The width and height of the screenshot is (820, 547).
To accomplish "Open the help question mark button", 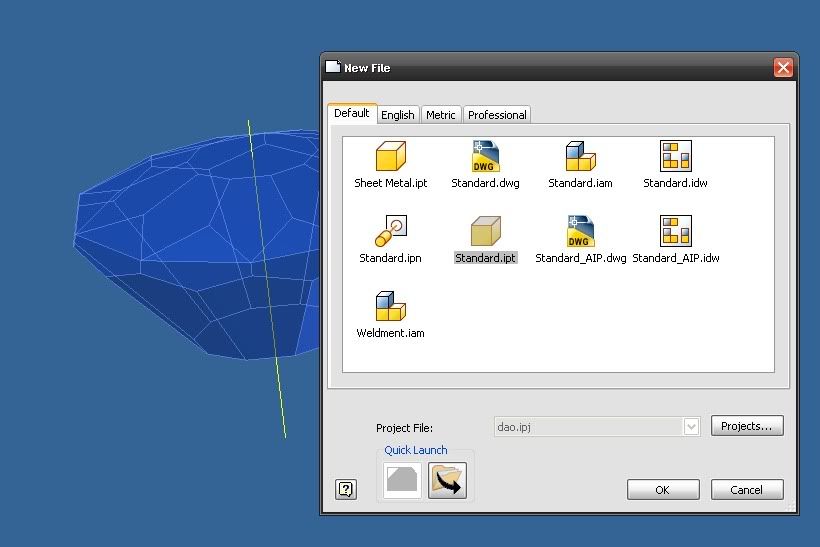I will pyautogui.click(x=346, y=489).
